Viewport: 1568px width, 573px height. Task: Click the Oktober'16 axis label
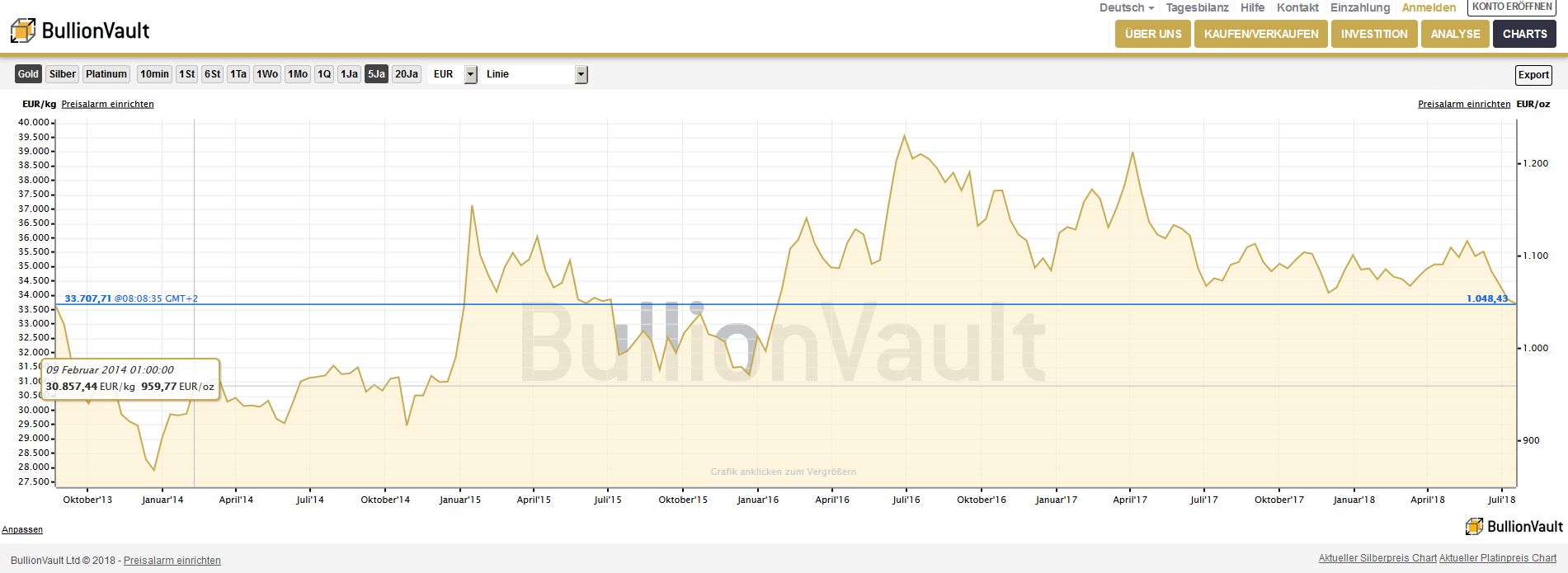(x=982, y=500)
